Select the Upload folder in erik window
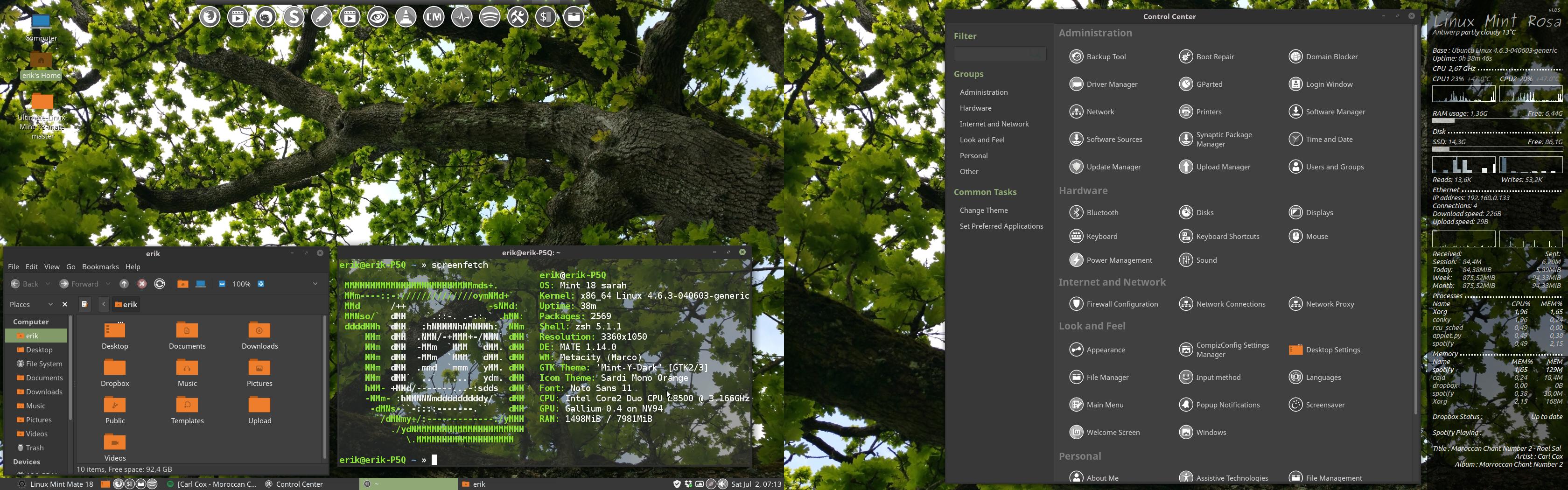 pos(260,410)
